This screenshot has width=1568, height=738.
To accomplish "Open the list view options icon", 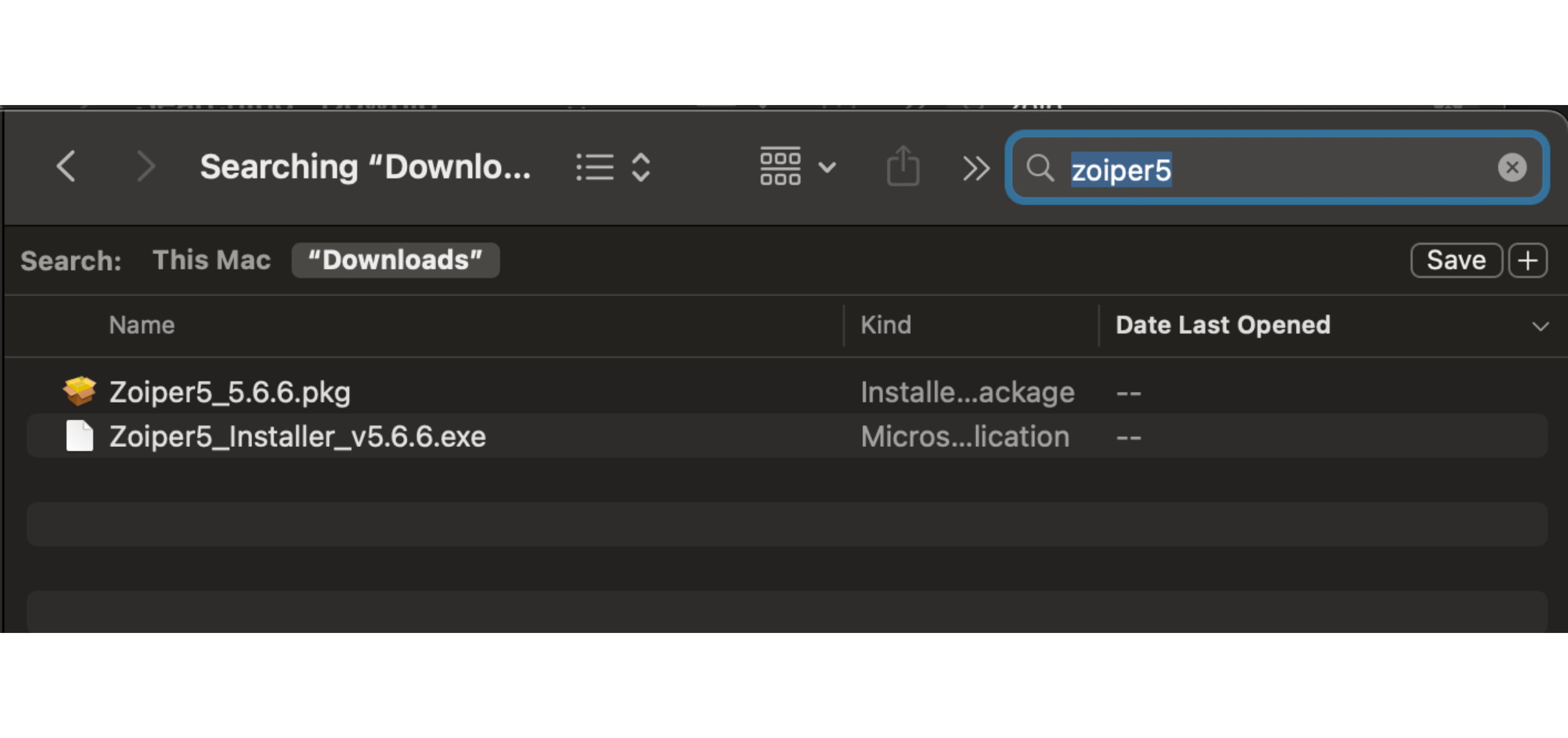I will pyautogui.click(x=595, y=167).
